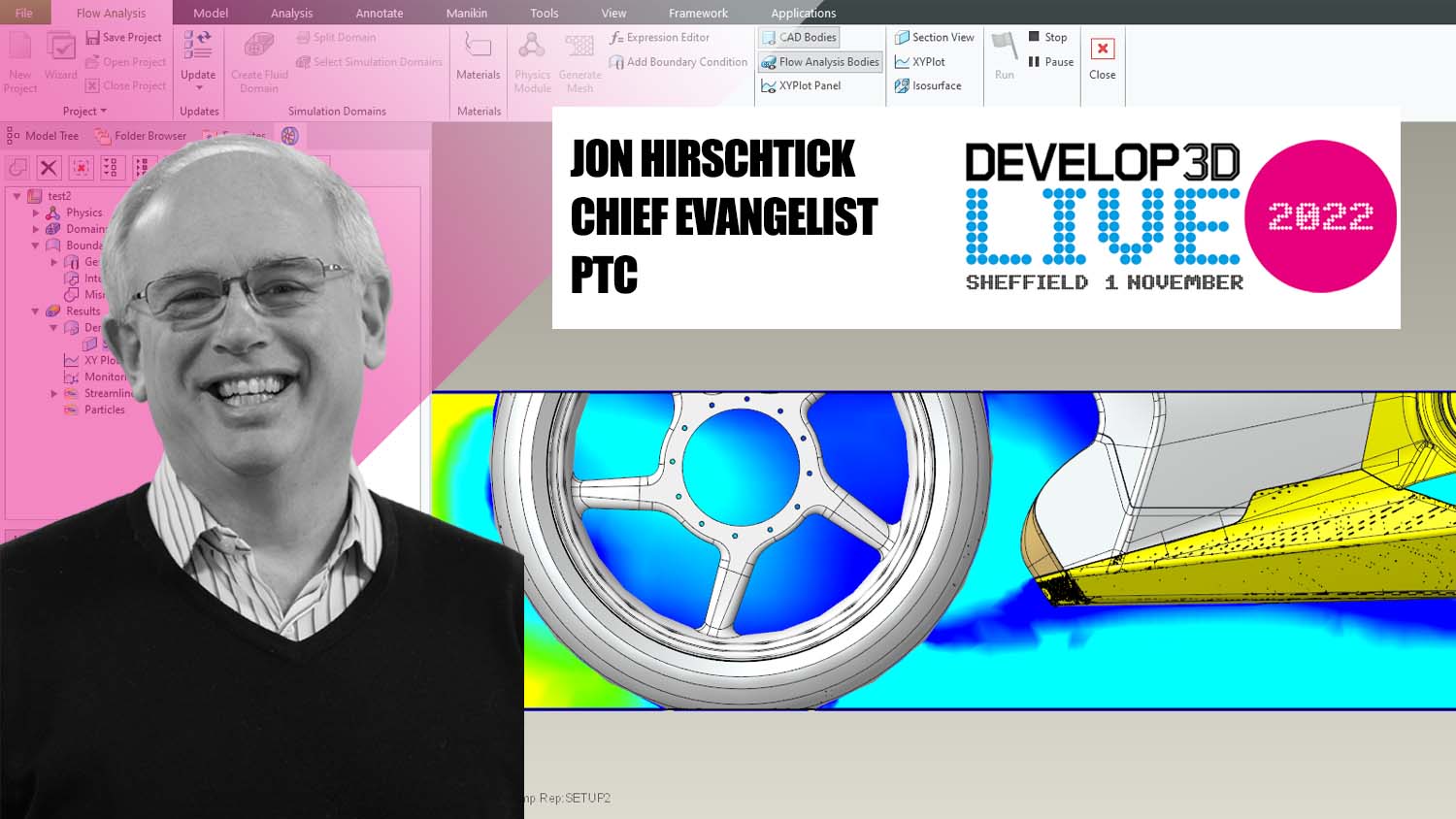1456x819 pixels.
Task: Toggle Flow Analysis Bodies display
Action: pyautogui.click(x=820, y=61)
